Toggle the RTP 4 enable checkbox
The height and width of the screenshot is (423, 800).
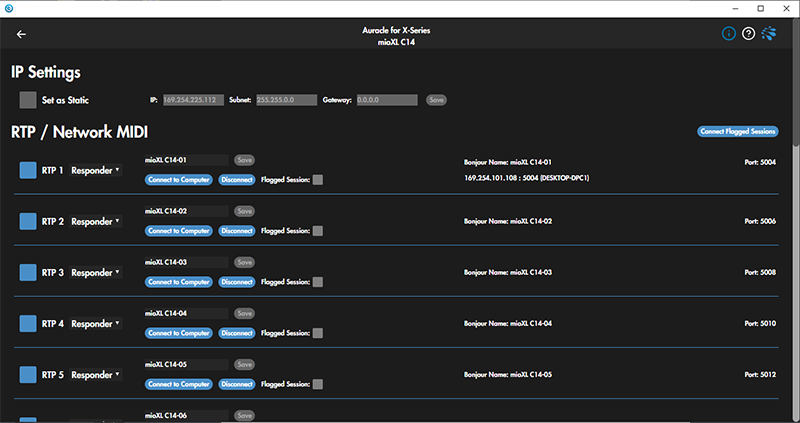(28, 324)
